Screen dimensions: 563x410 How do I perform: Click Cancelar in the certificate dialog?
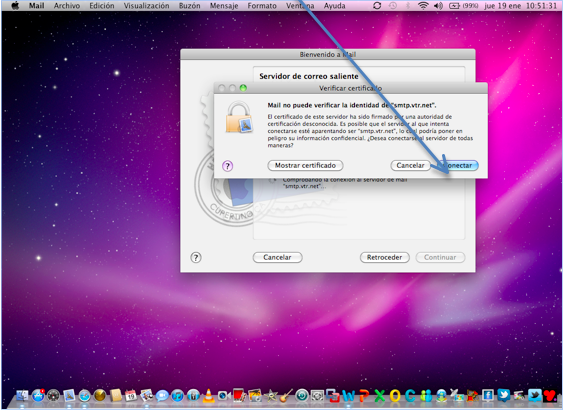(410, 166)
